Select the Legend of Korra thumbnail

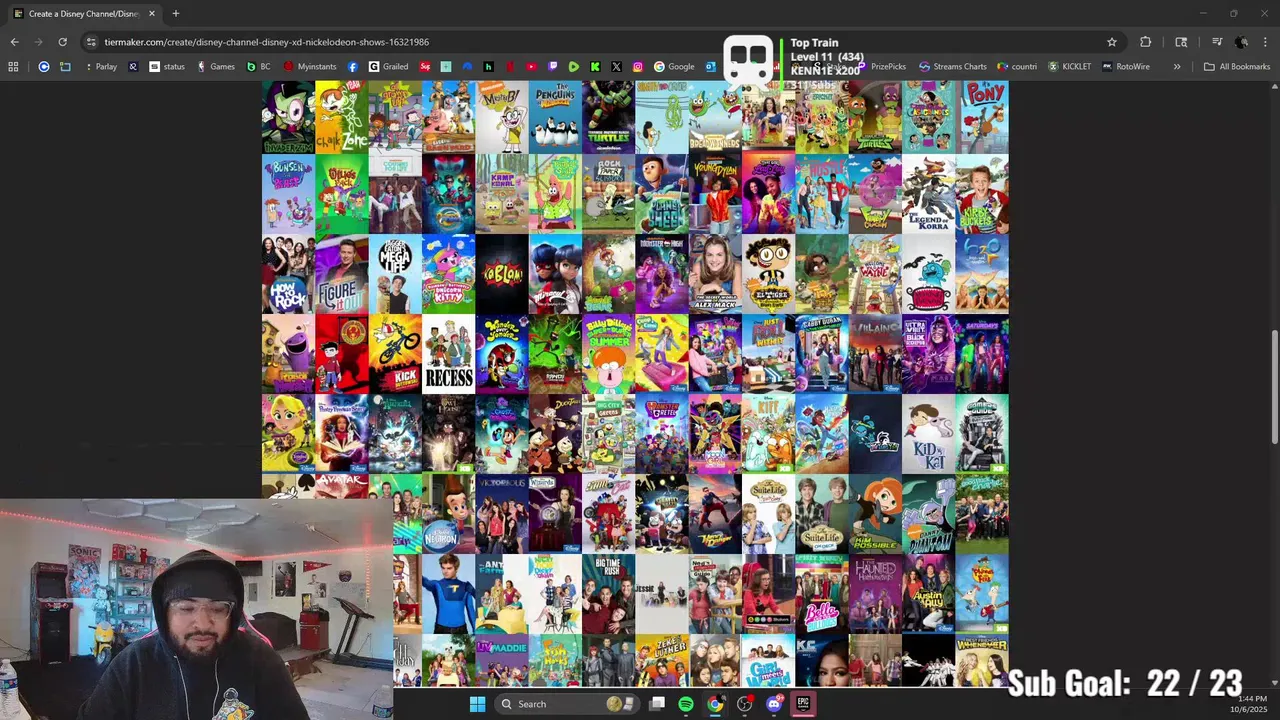pos(928,194)
